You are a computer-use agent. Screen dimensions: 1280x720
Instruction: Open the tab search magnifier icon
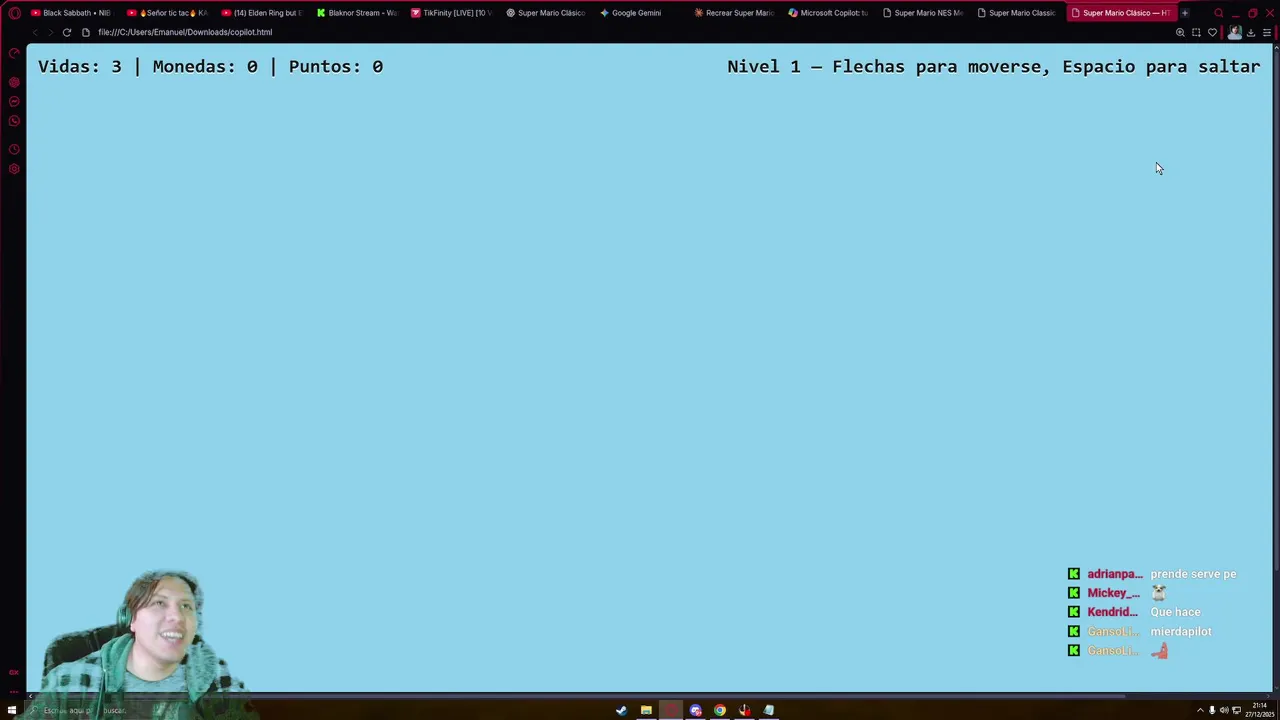1218,13
